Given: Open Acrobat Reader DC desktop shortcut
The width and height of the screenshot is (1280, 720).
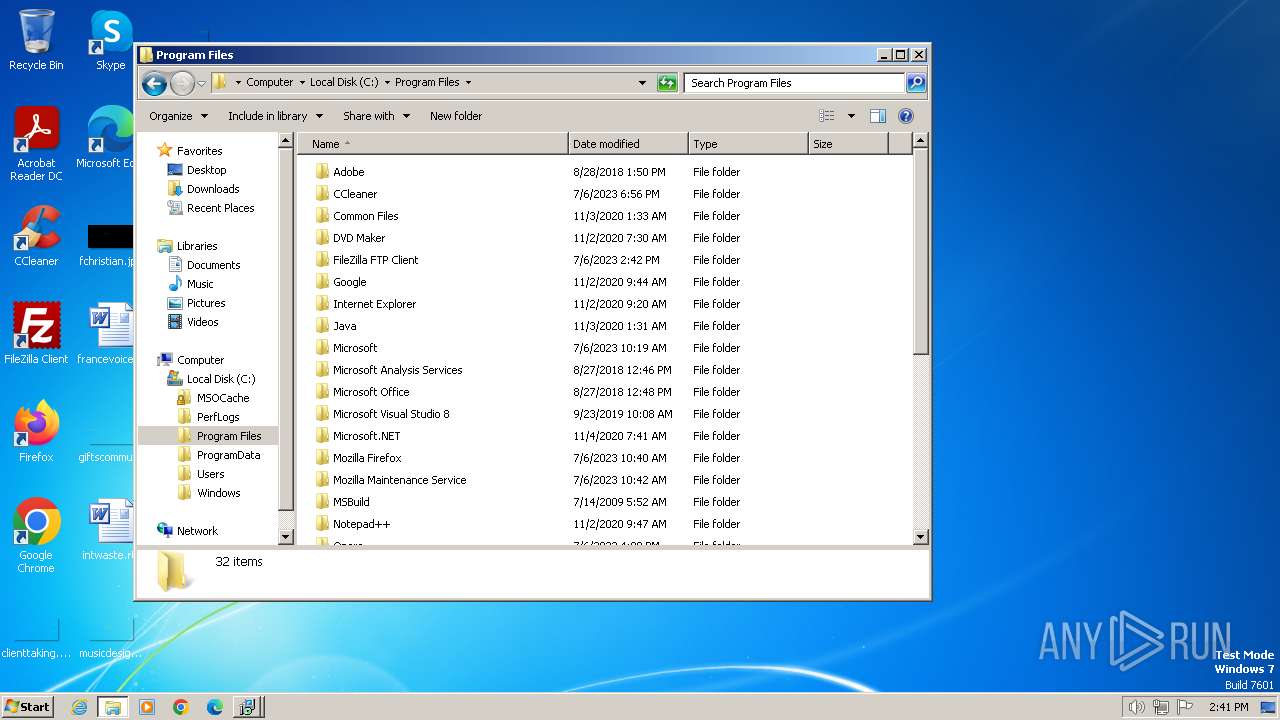Looking at the screenshot, I should (36, 144).
